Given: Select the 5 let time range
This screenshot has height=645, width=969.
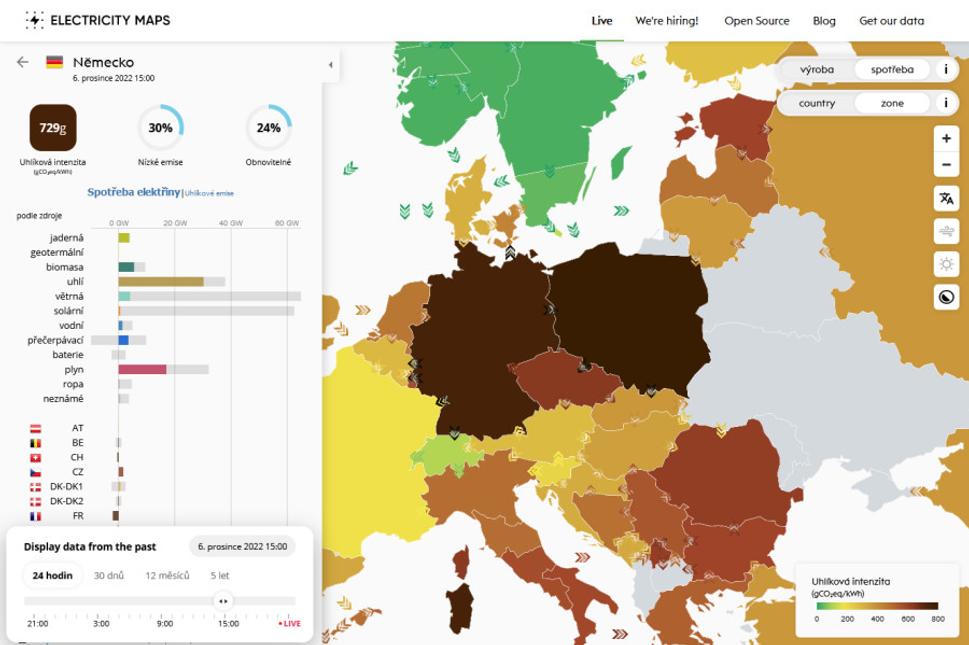Looking at the screenshot, I should tap(219, 575).
